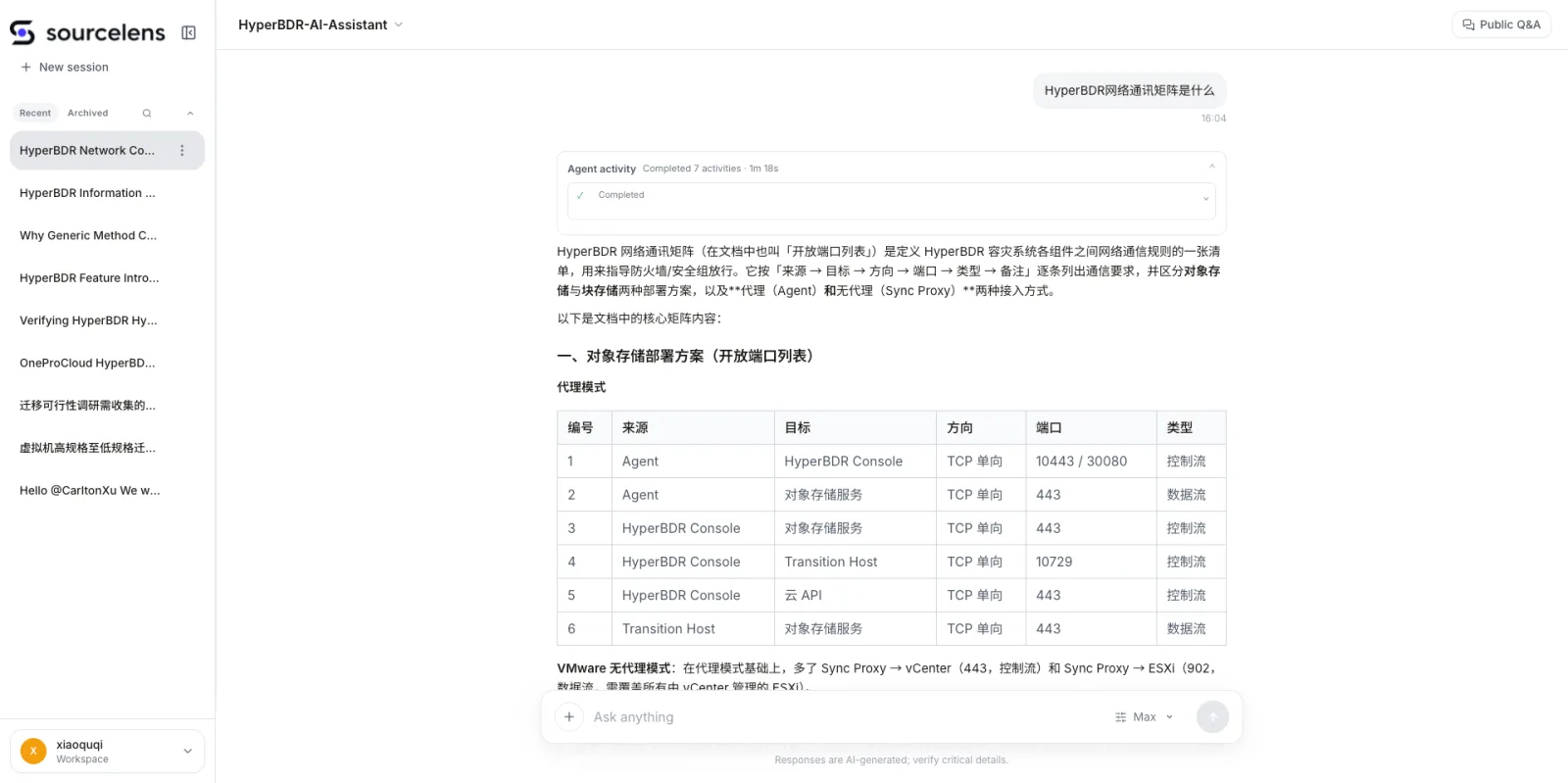Switch to the Recent tab

tap(35, 113)
